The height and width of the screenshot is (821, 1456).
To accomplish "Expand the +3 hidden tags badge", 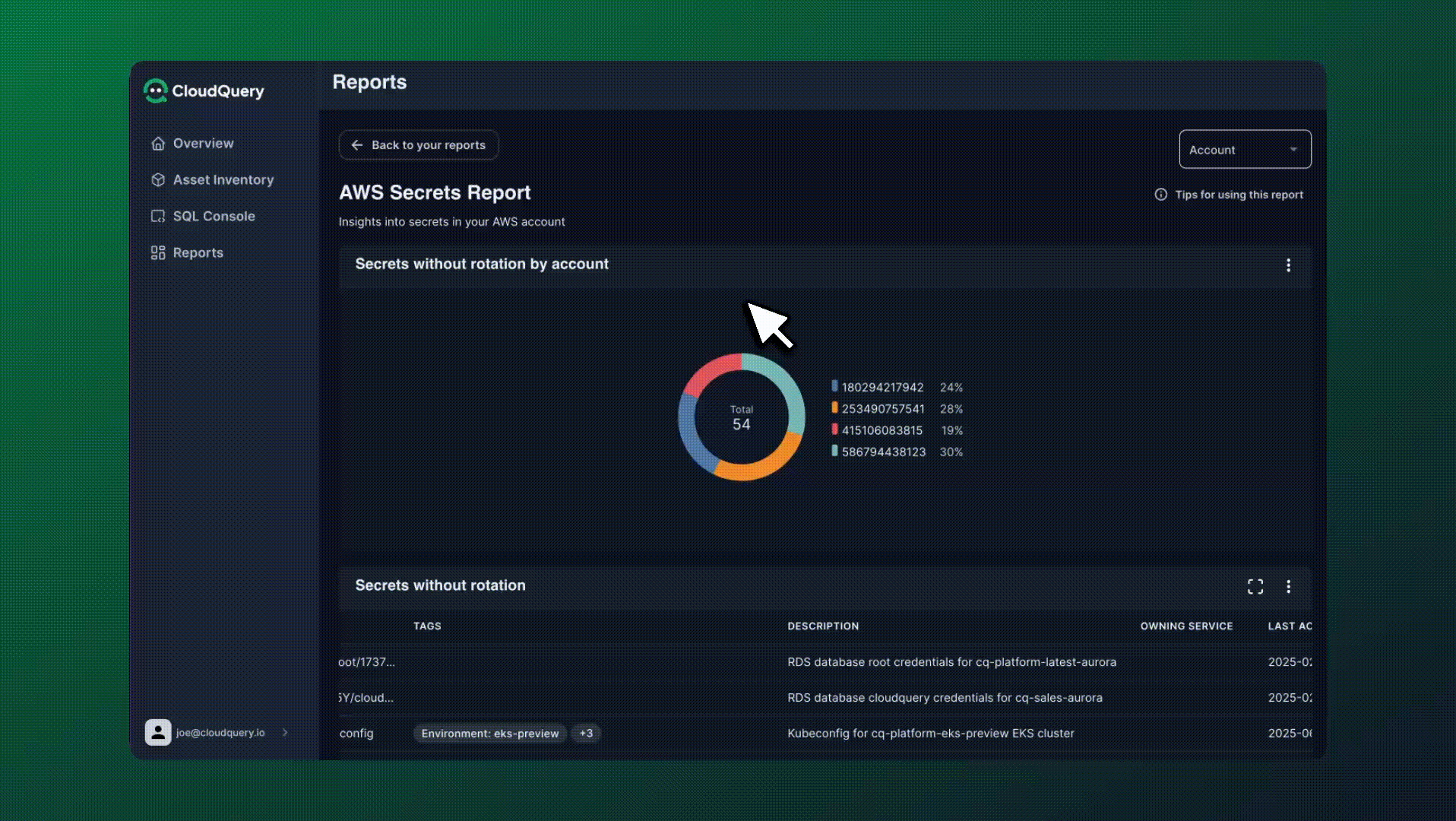I will click(586, 734).
